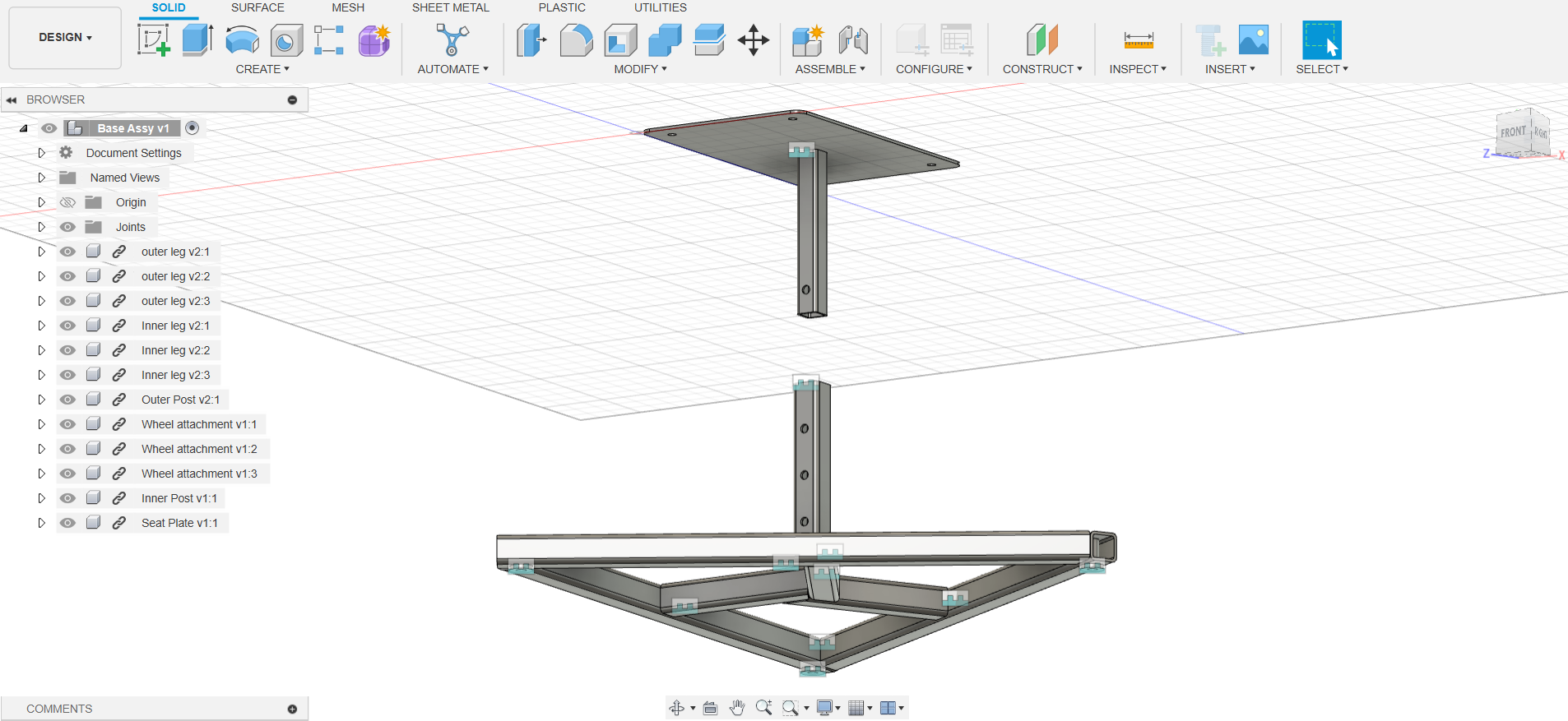1568x721 pixels.
Task: Click the Orbit tool in navigation bar
Action: pyautogui.click(x=677, y=708)
